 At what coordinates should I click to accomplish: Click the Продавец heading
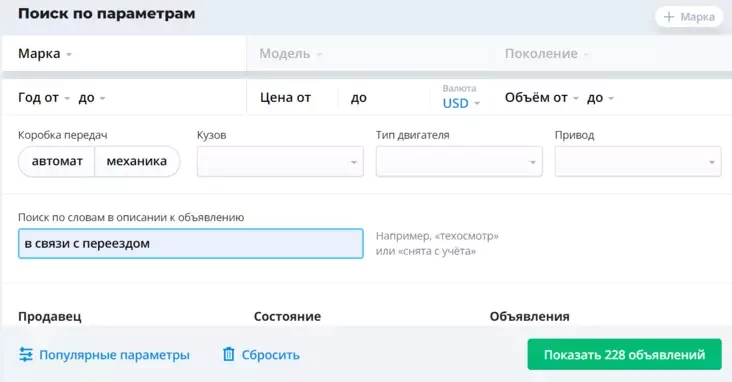click(49, 317)
